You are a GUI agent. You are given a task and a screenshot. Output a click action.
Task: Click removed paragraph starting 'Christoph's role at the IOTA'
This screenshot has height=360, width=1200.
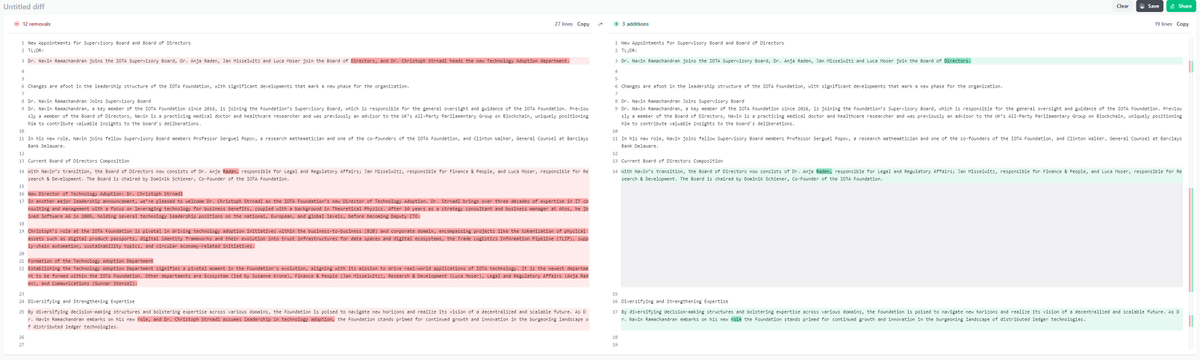click(308, 238)
